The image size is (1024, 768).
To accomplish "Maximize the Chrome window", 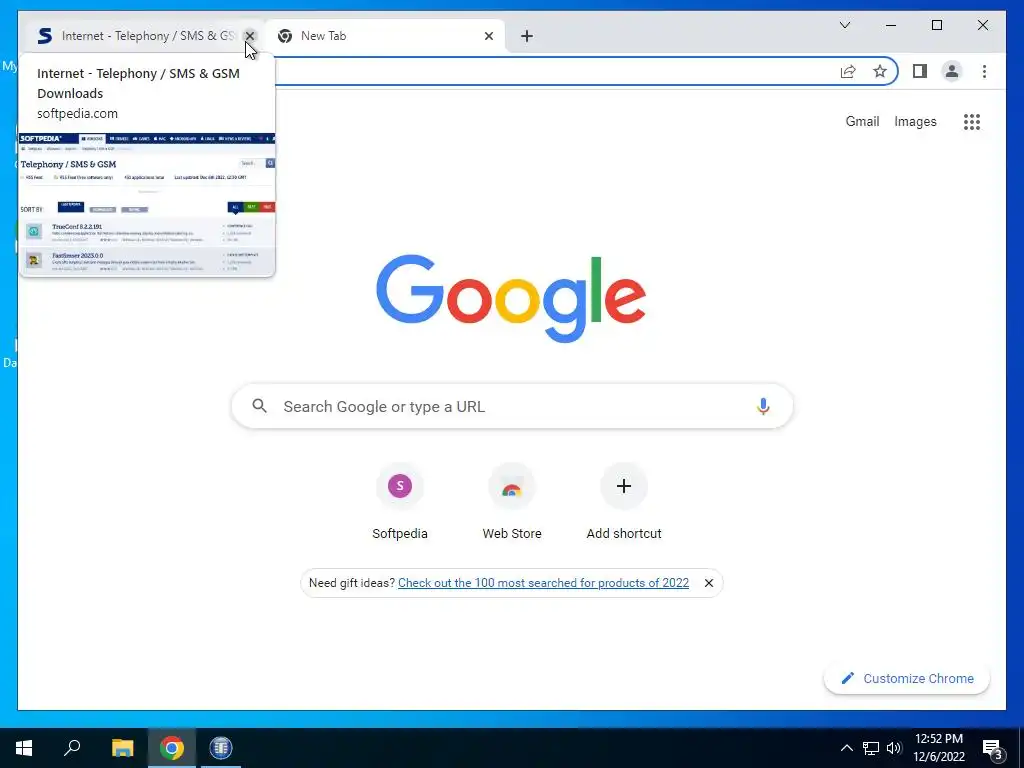I will click(x=936, y=25).
